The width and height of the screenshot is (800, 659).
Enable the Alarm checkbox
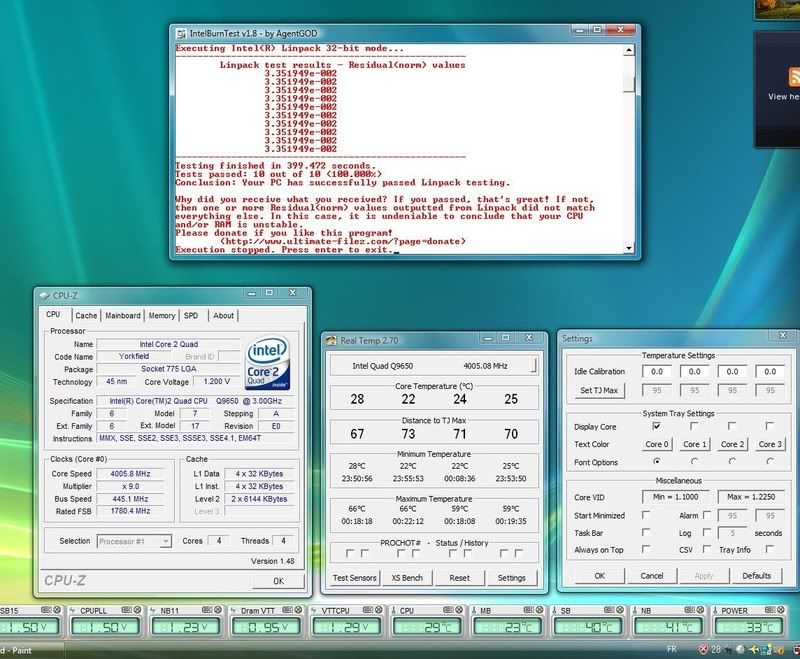click(707, 515)
